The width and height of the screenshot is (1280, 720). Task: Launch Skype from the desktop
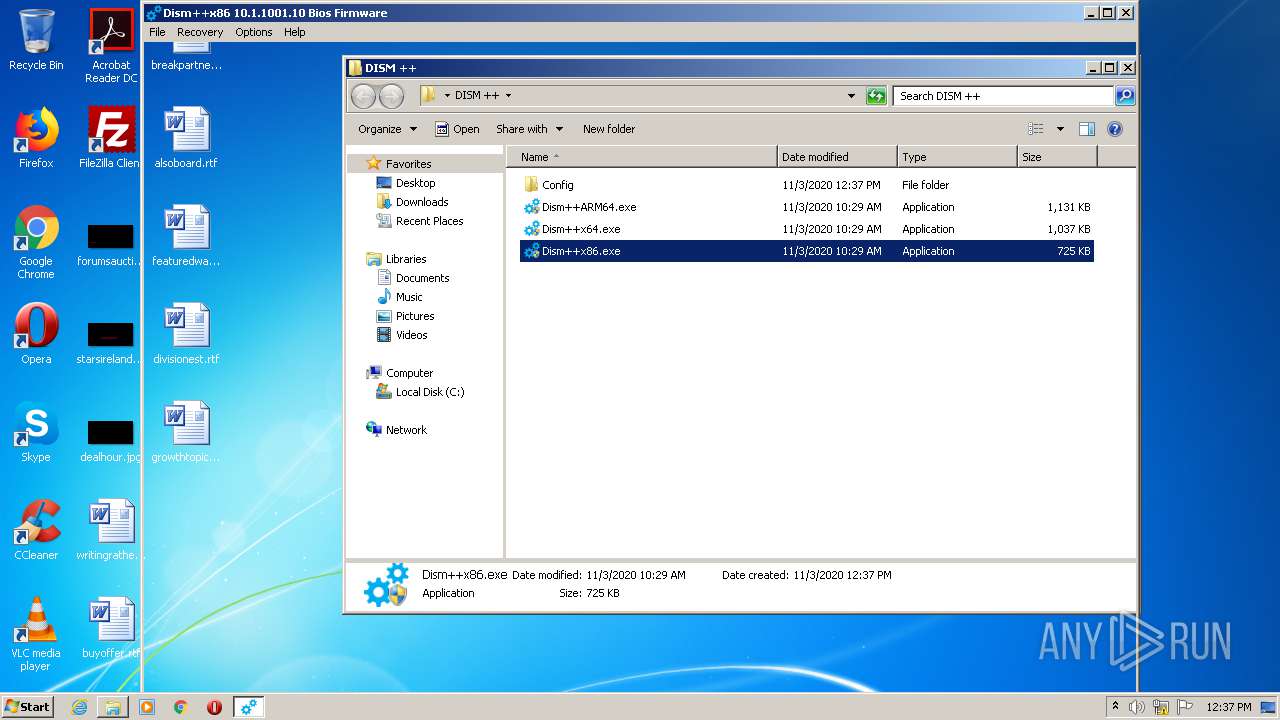tap(36, 432)
